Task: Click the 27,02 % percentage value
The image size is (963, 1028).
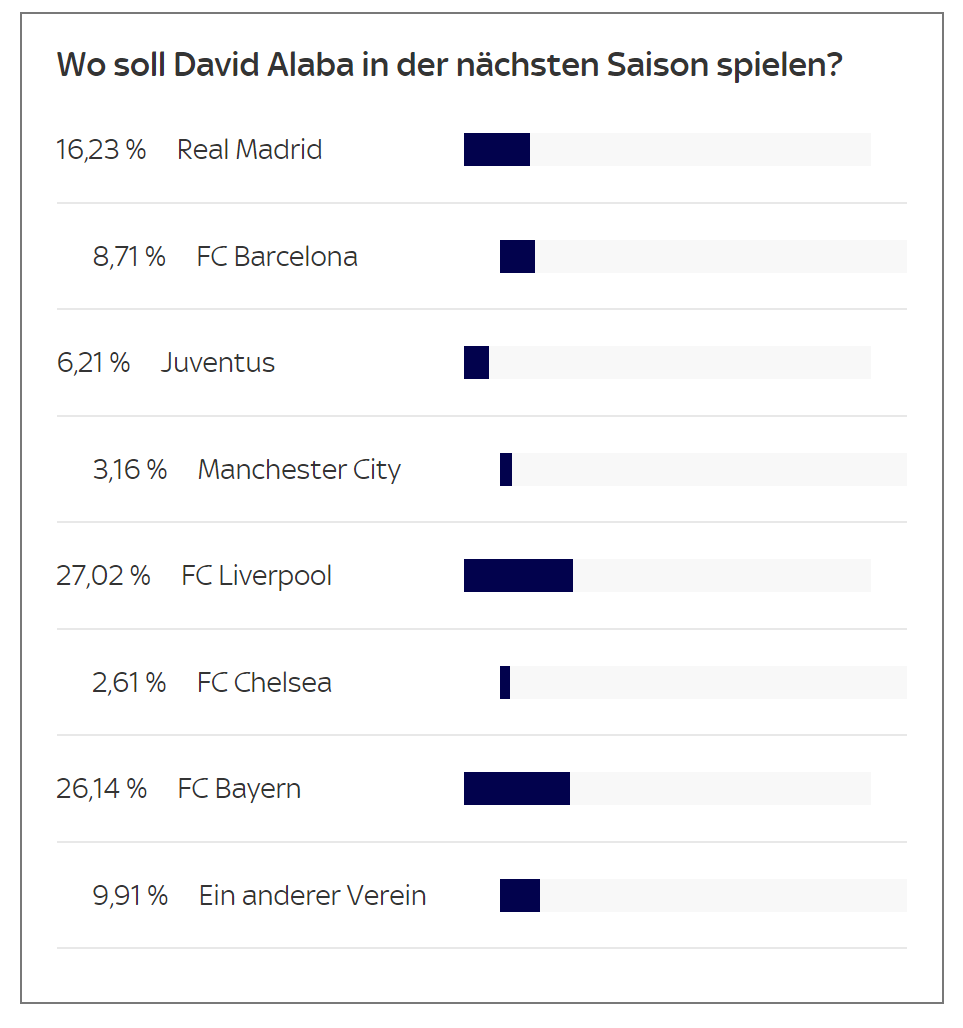Action: pos(103,576)
